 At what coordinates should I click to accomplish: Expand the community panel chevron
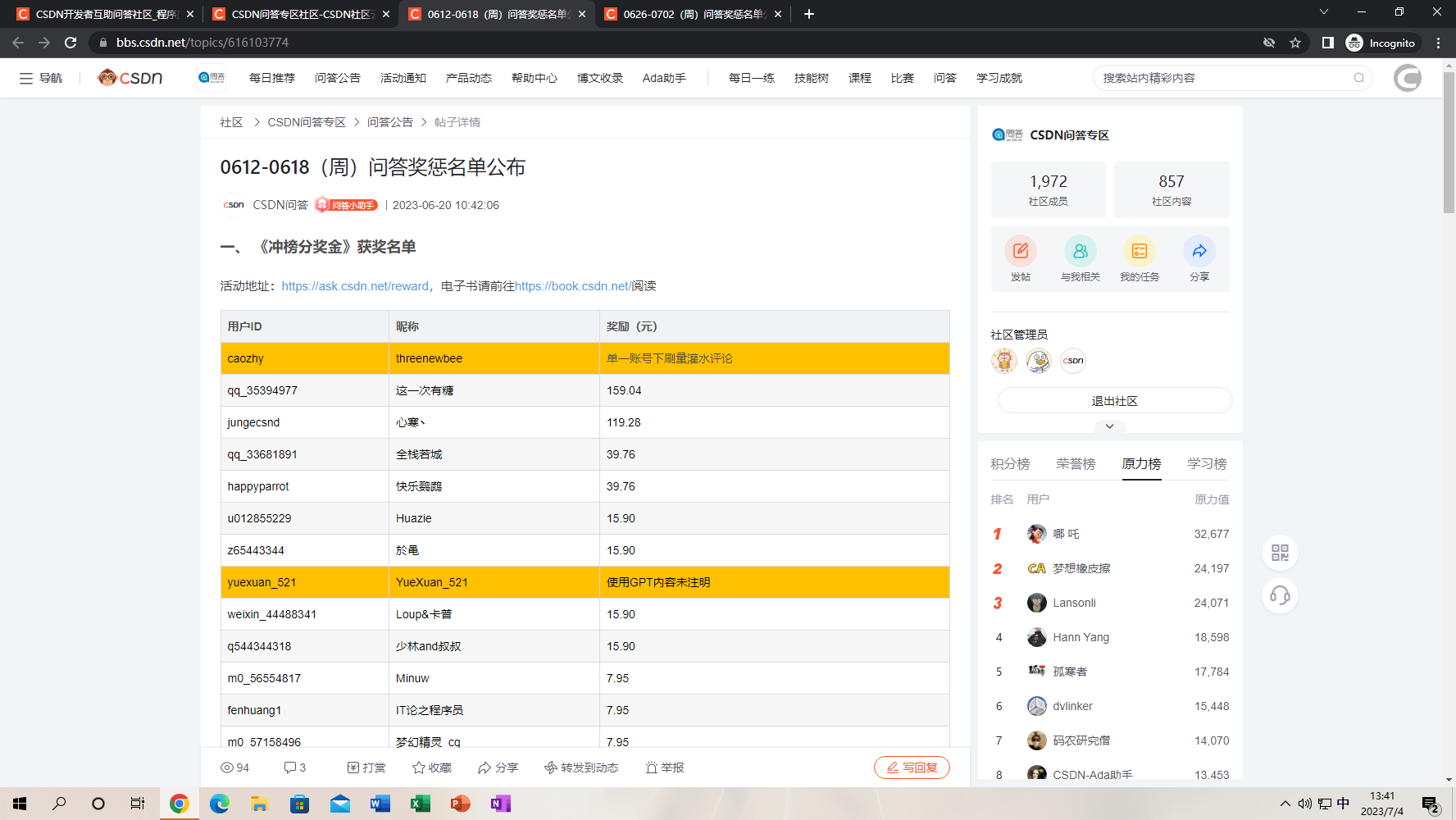[x=1109, y=426]
